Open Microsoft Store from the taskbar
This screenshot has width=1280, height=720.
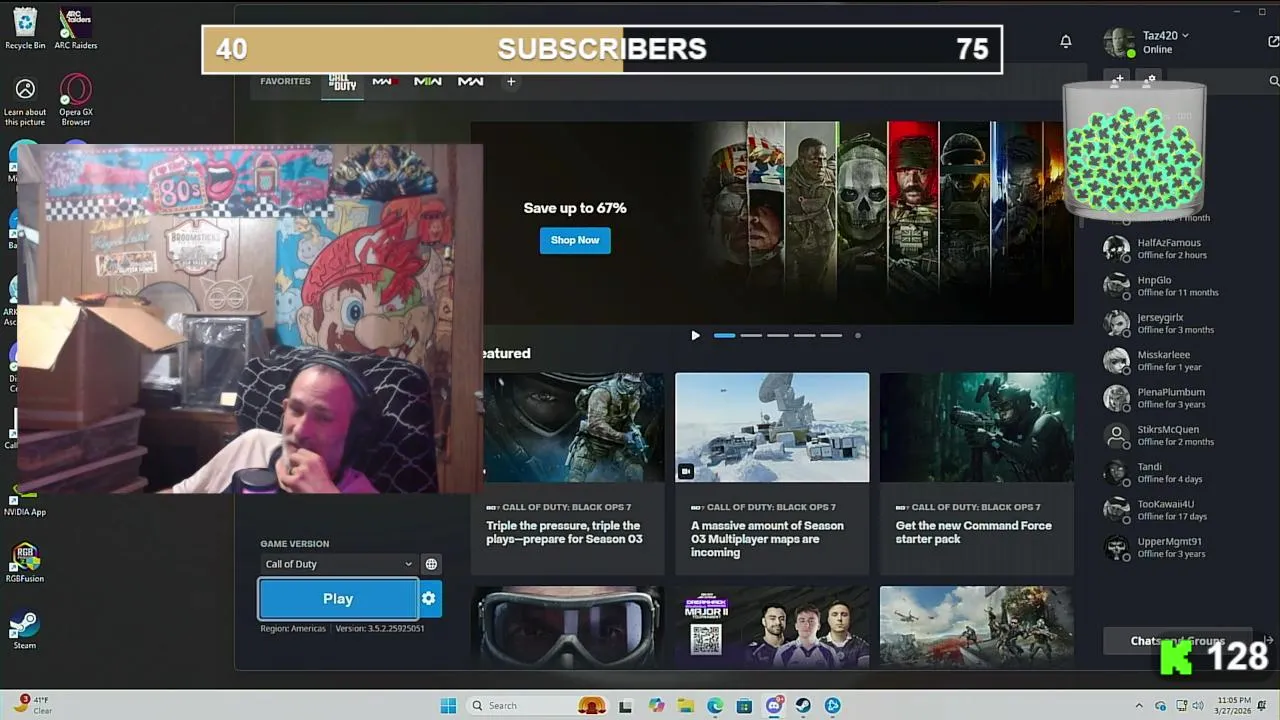[x=744, y=706]
